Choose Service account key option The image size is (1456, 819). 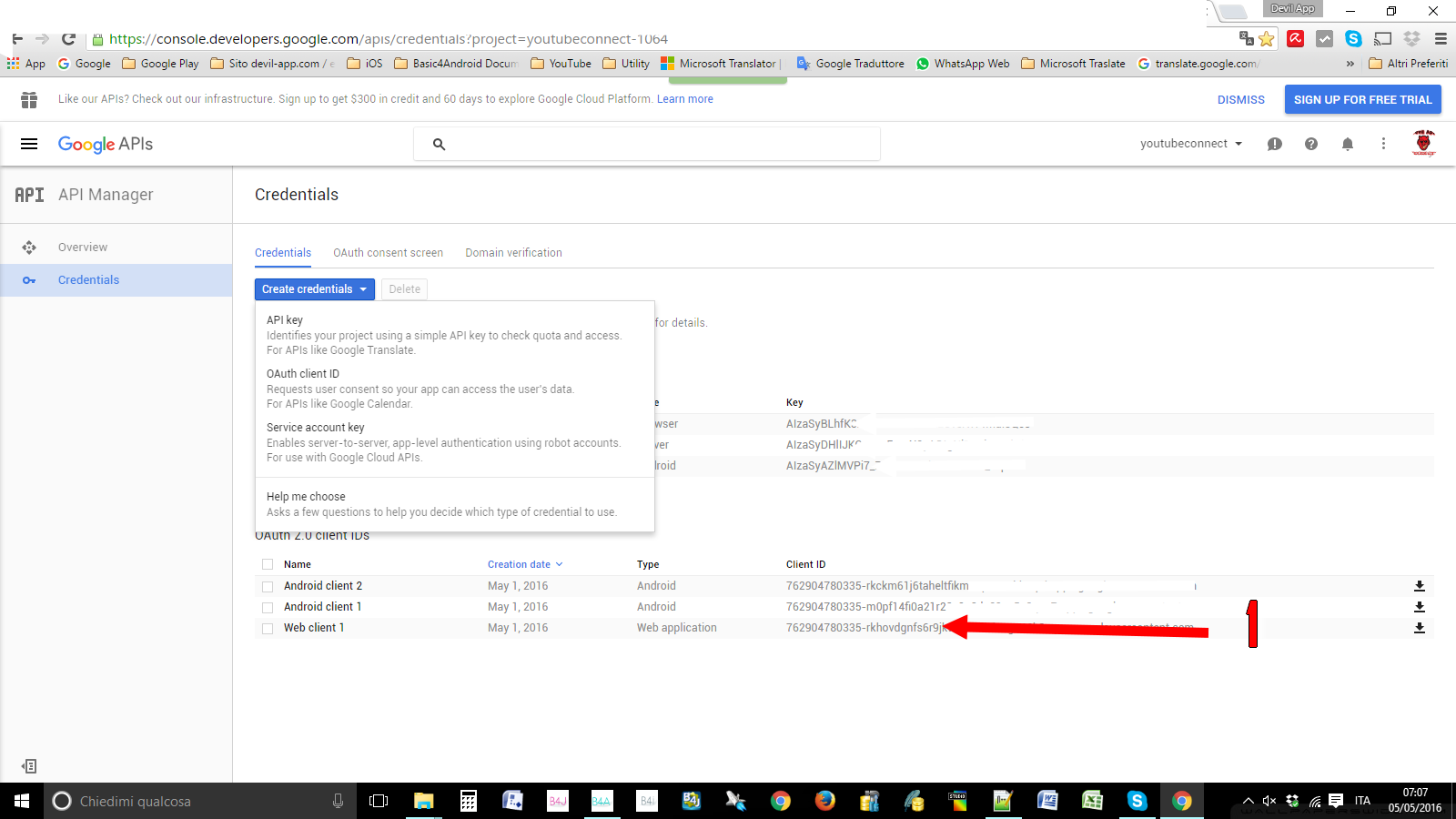pyautogui.click(x=455, y=442)
